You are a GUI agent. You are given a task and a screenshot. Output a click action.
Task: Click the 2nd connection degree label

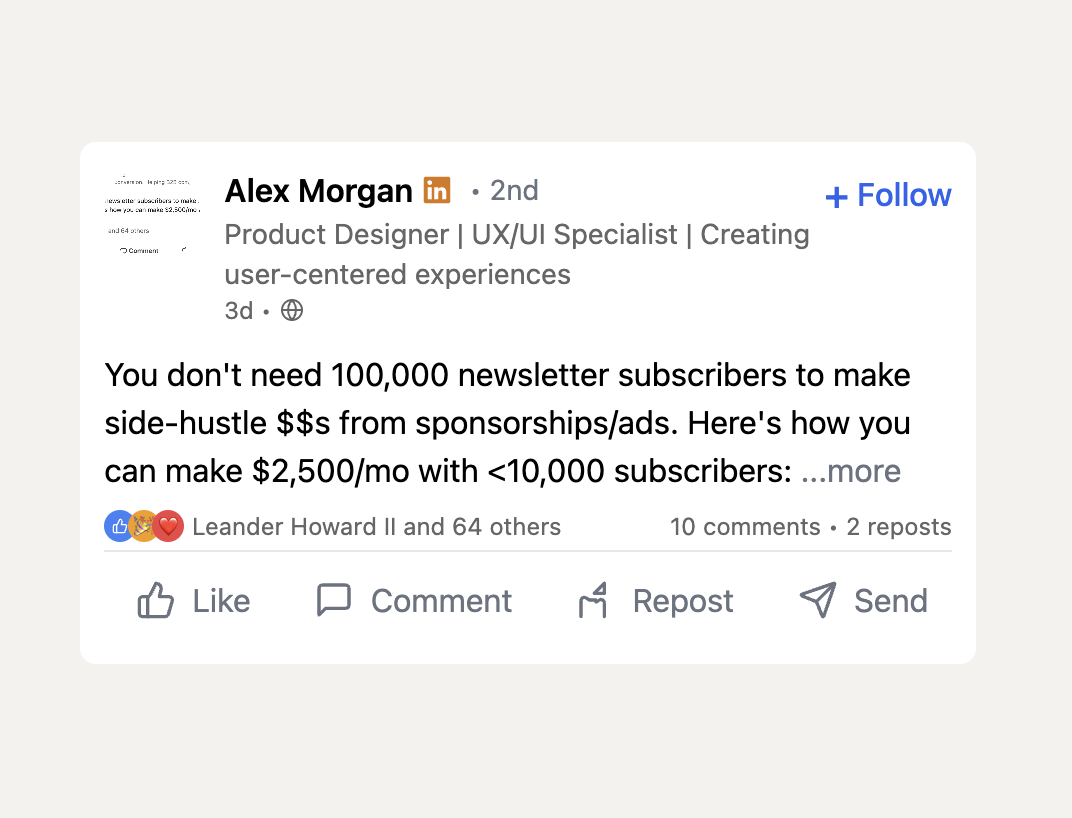click(513, 190)
